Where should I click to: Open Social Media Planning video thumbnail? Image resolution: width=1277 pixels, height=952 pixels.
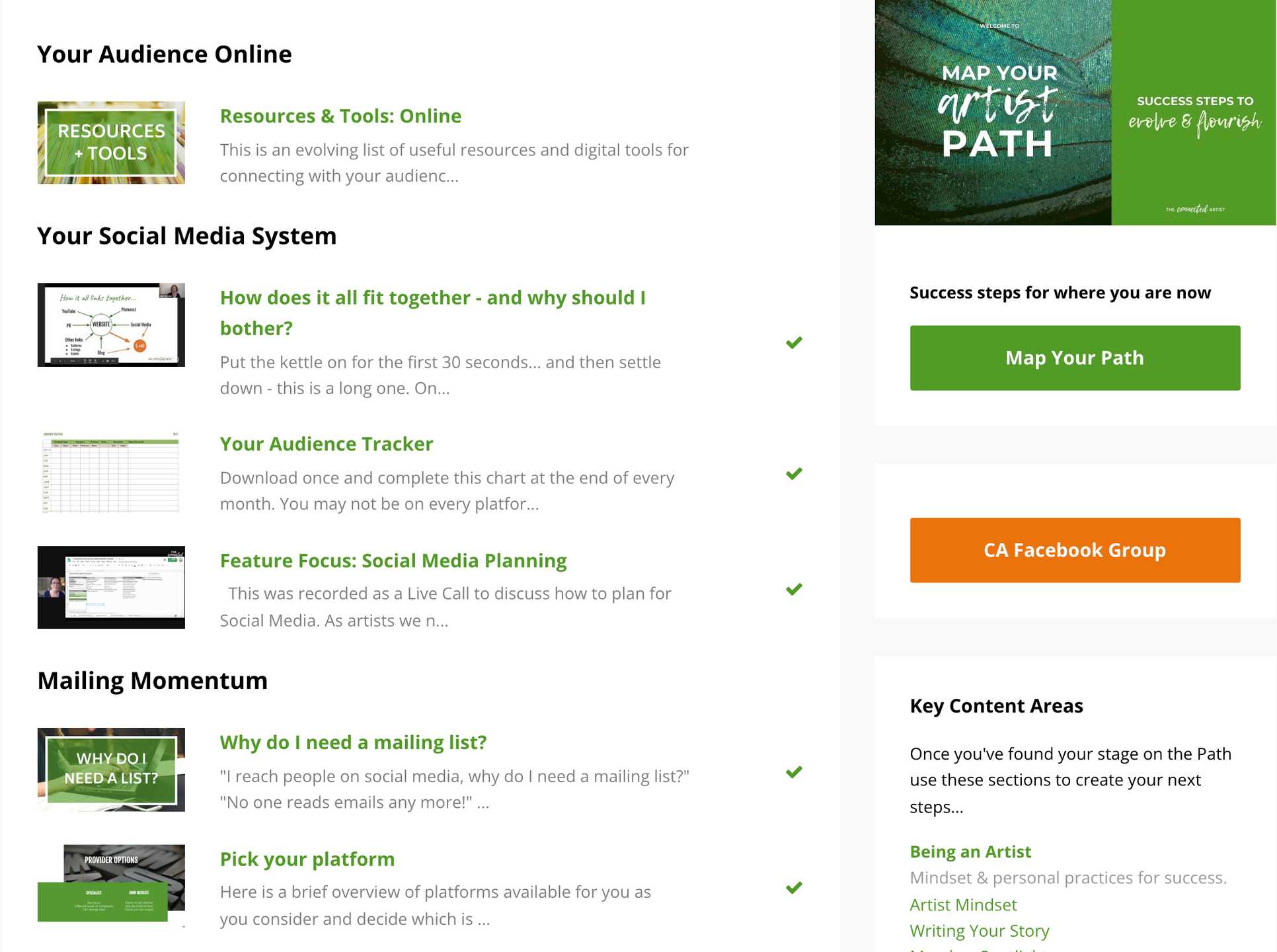tap(111, 587)
